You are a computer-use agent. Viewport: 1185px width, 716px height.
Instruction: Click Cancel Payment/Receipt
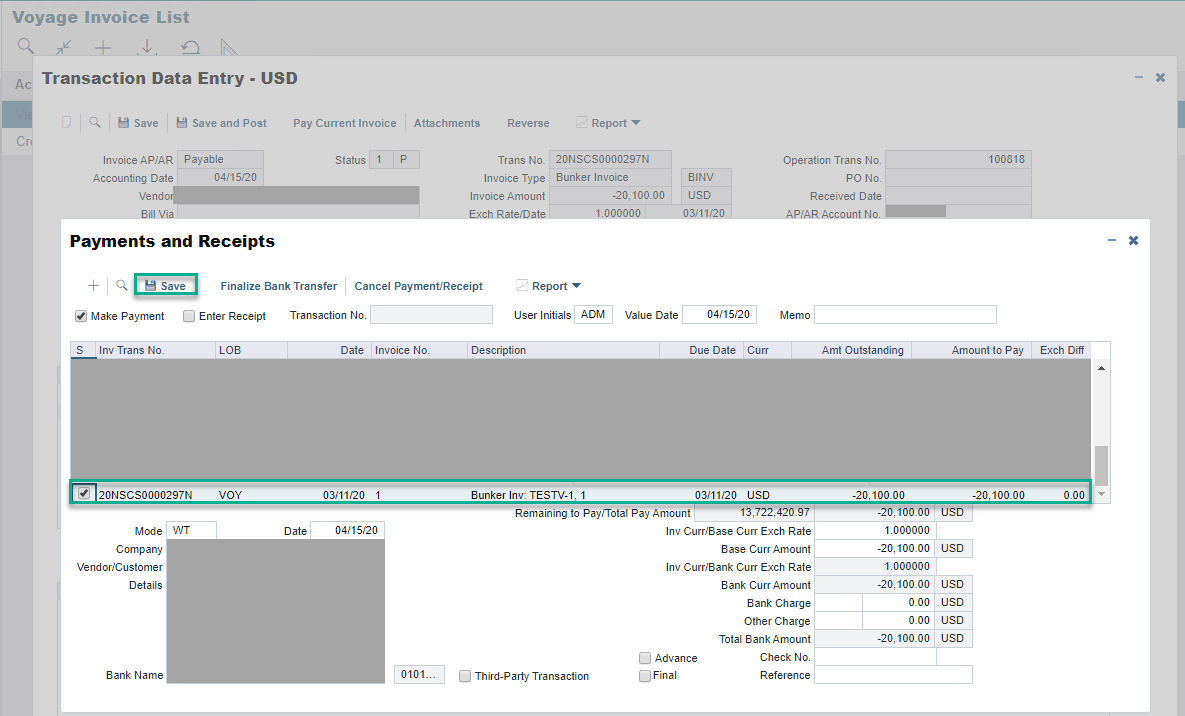pyautogui.click(x=418, y=286)
